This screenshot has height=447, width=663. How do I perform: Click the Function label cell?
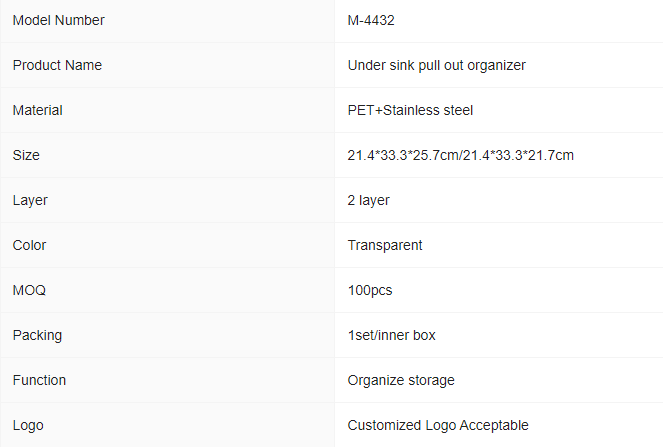point(167,380)
